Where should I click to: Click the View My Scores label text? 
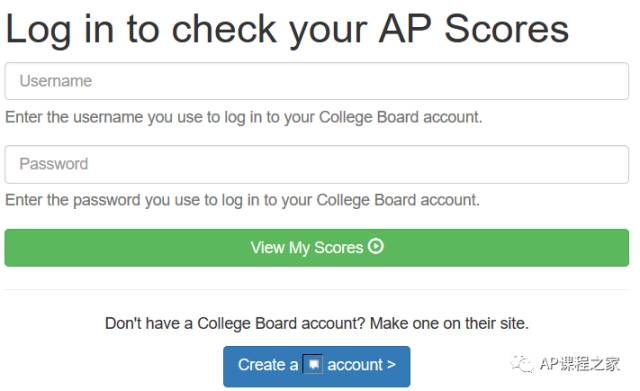click(307, 248)
